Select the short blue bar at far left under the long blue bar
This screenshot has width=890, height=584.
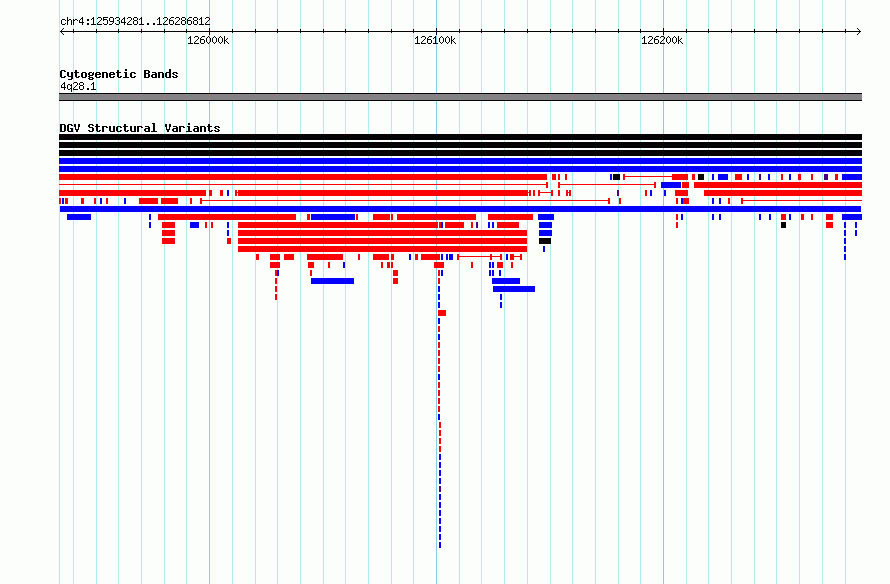pyautogui.click(x=79, y=217)
